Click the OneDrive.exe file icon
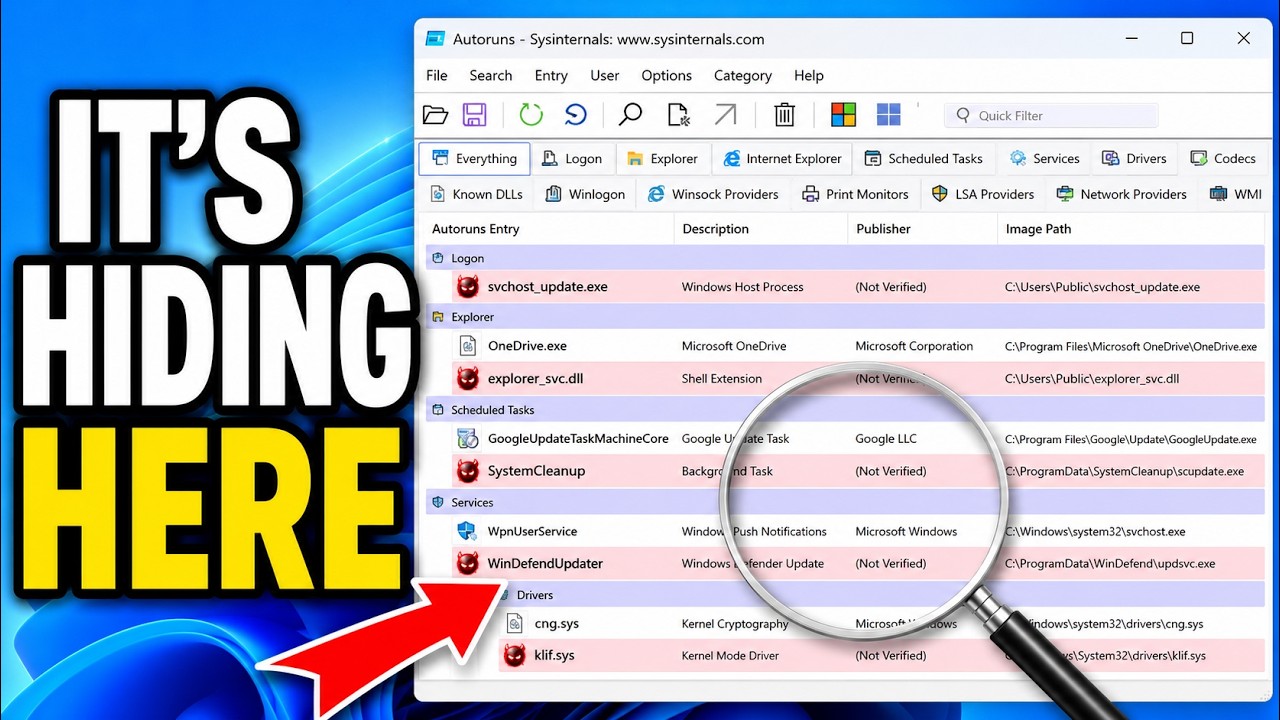This screenshot has height=720, width=1280. click(x=467, y=346)
